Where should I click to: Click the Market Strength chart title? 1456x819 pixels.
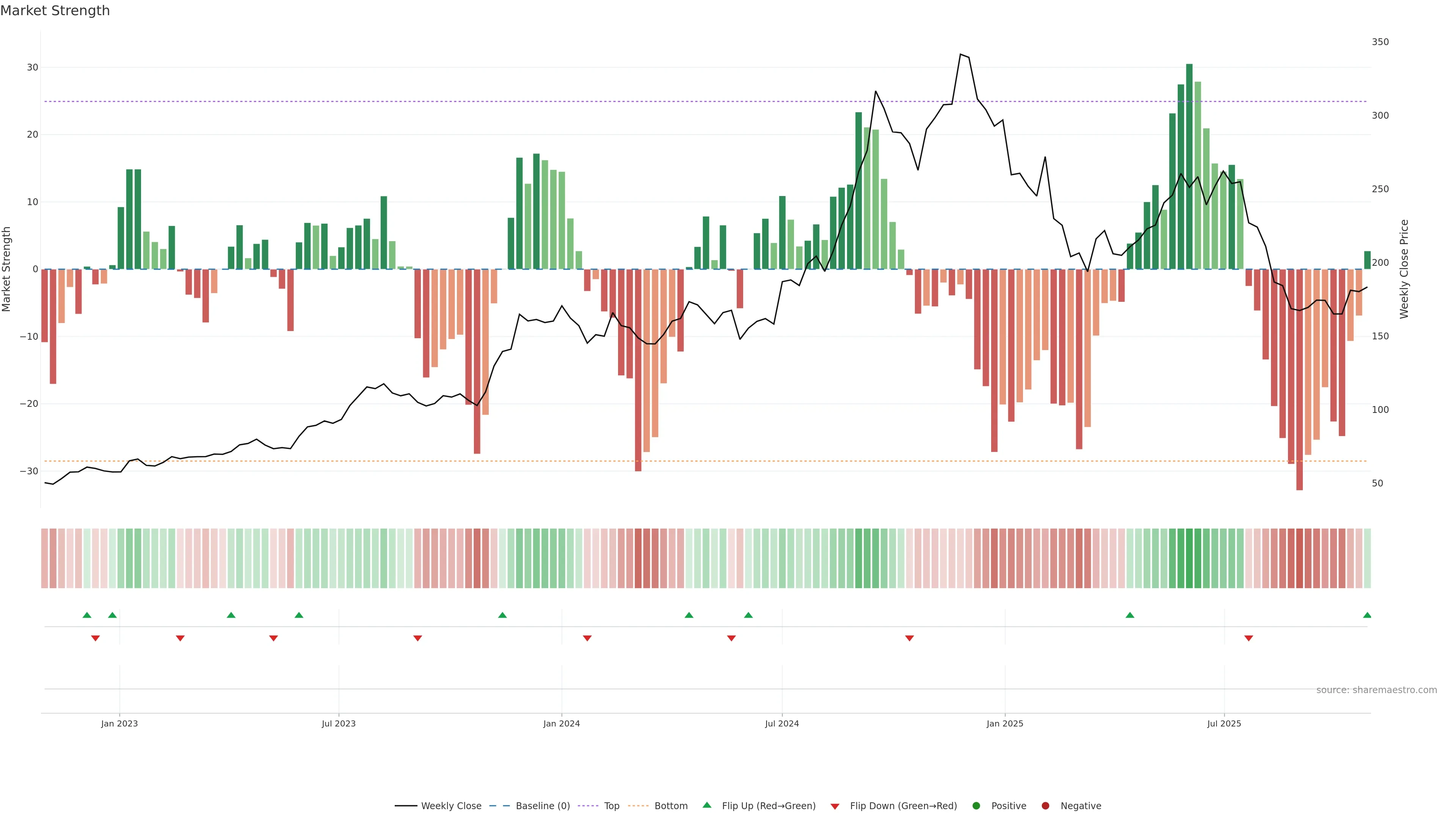[x=55, y=11]
